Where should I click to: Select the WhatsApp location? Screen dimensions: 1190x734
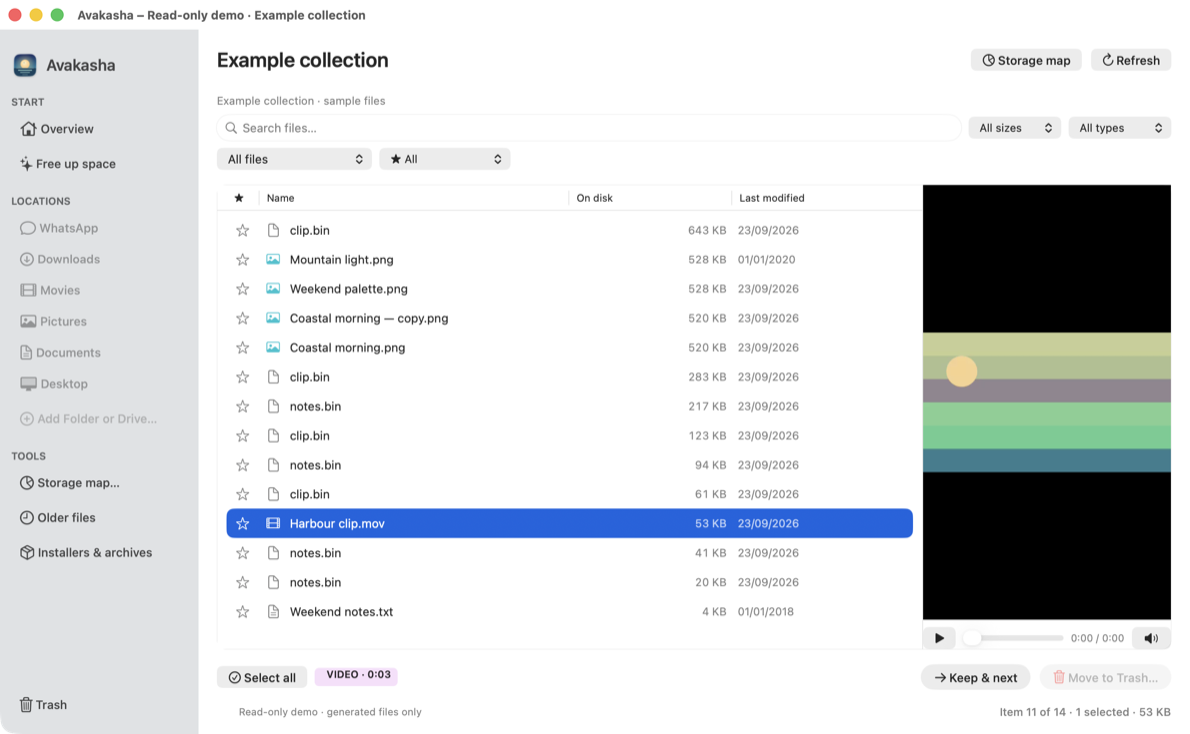(59, 228)
